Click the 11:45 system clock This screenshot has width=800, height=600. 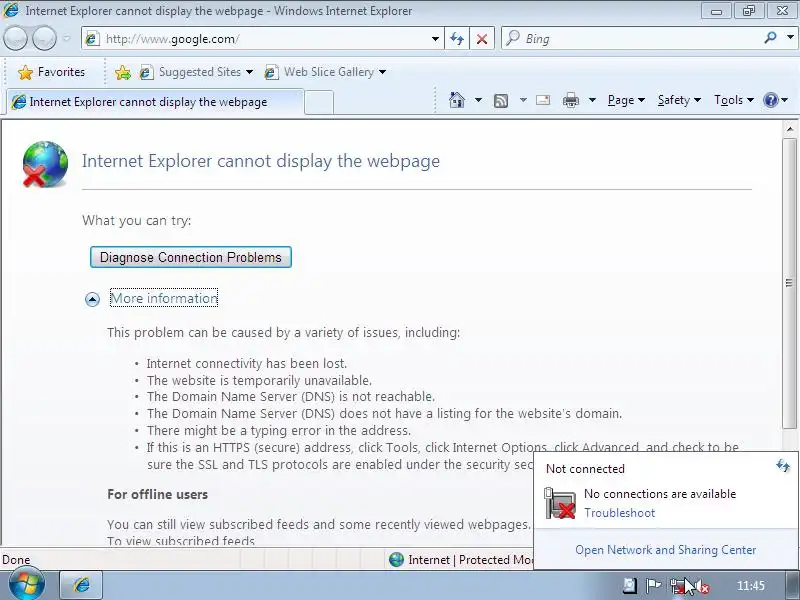751,586
